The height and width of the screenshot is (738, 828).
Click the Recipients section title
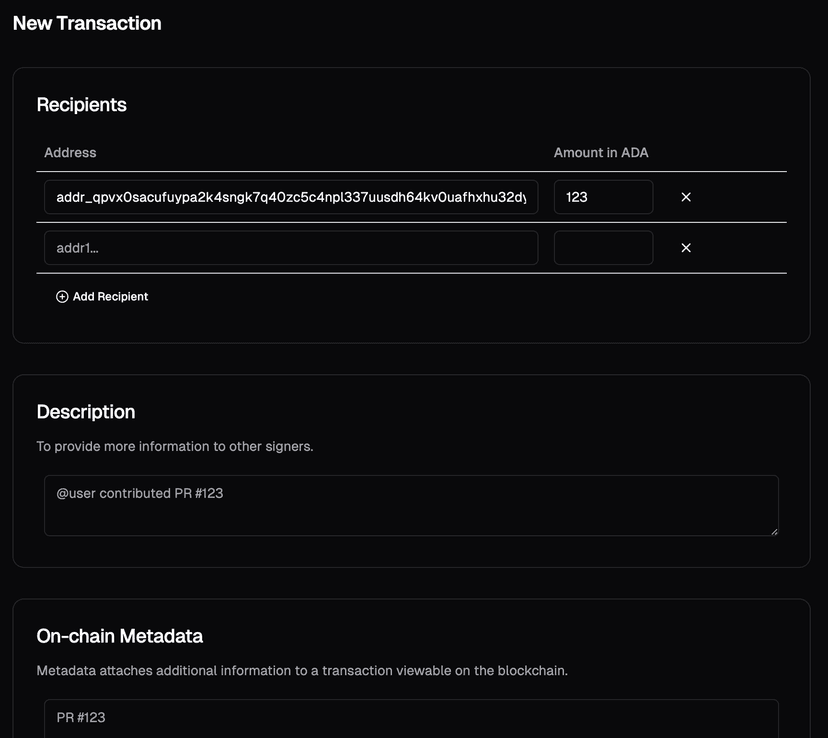[x=82, y=104]
